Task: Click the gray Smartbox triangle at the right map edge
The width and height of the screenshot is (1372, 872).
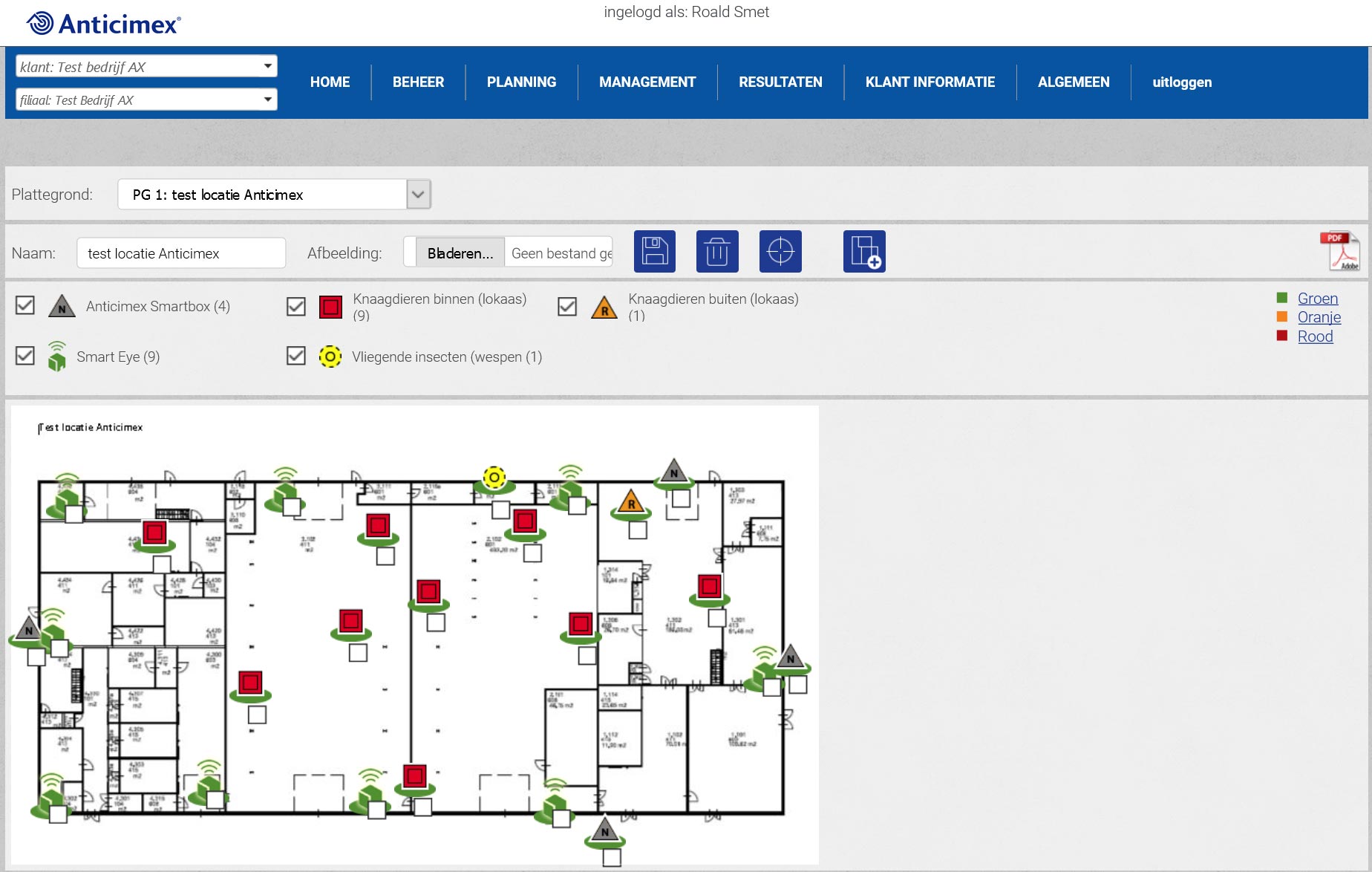Action: coord(791,657)
